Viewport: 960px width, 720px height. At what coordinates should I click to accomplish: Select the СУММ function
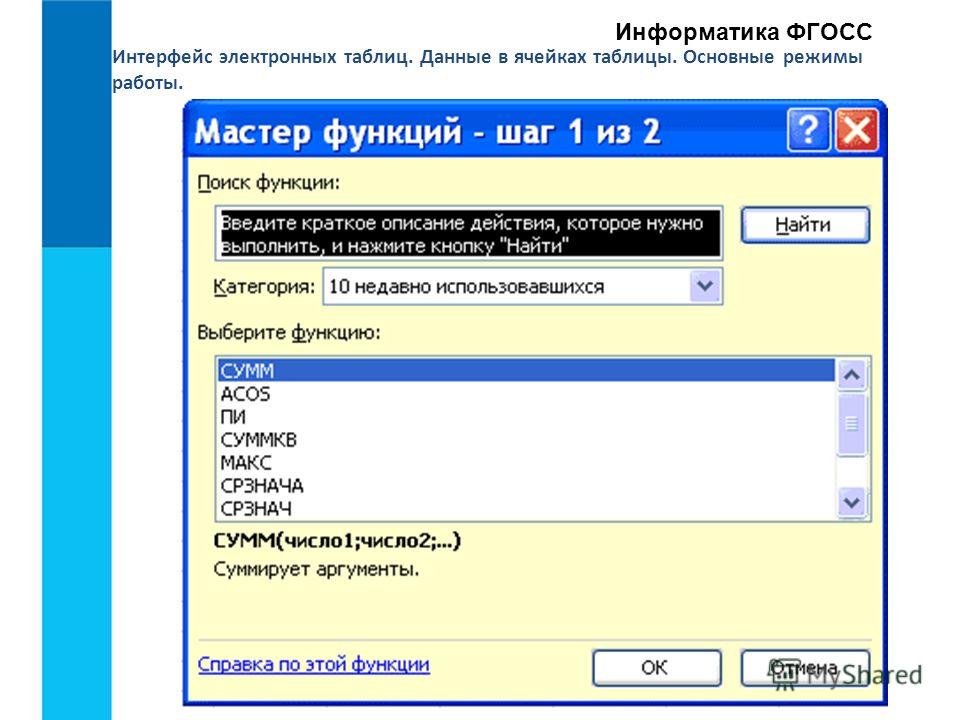526,370
